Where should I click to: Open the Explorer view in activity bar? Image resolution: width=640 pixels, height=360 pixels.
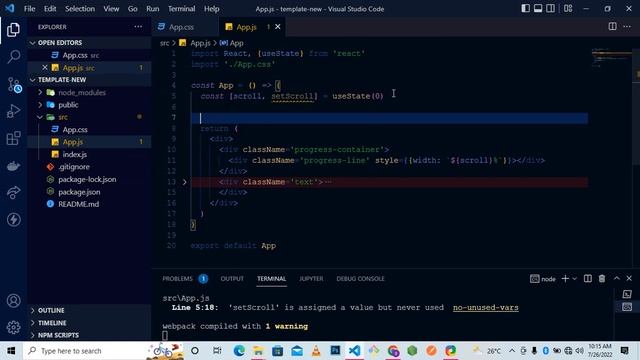tap(13, 30)
